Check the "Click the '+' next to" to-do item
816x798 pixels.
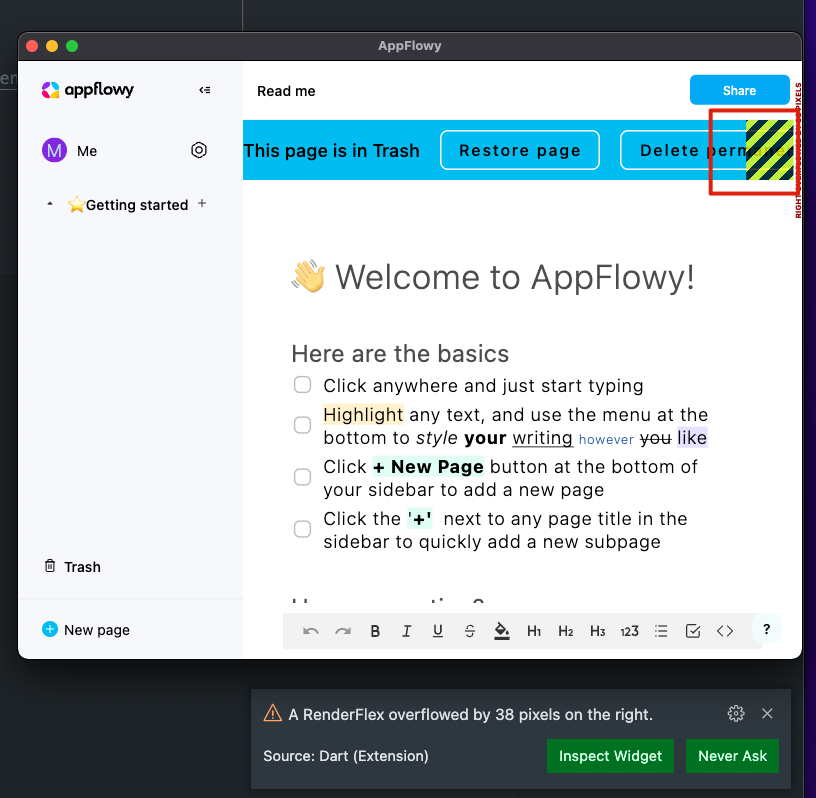coord(302,529)
